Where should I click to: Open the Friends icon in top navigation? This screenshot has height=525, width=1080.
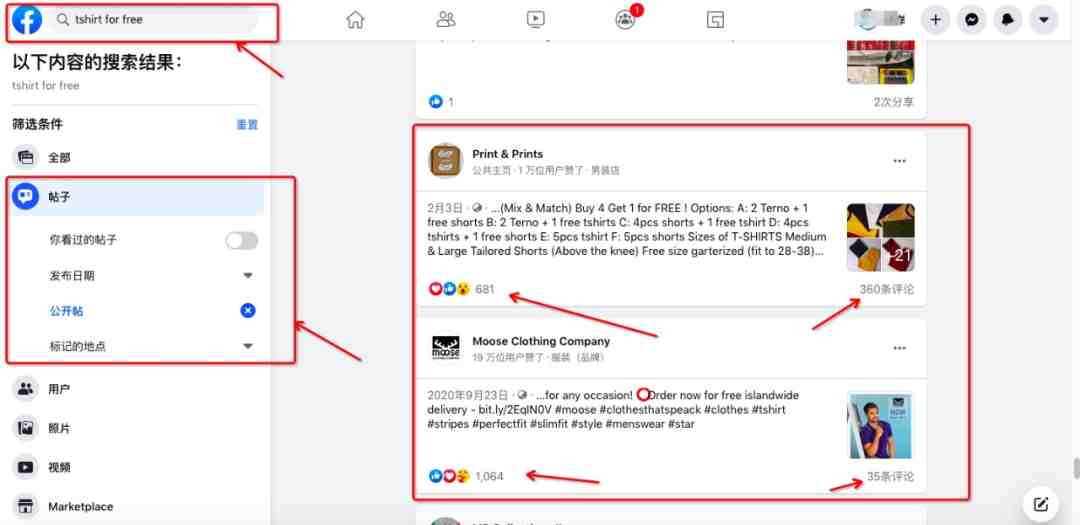tap(446, 20)
